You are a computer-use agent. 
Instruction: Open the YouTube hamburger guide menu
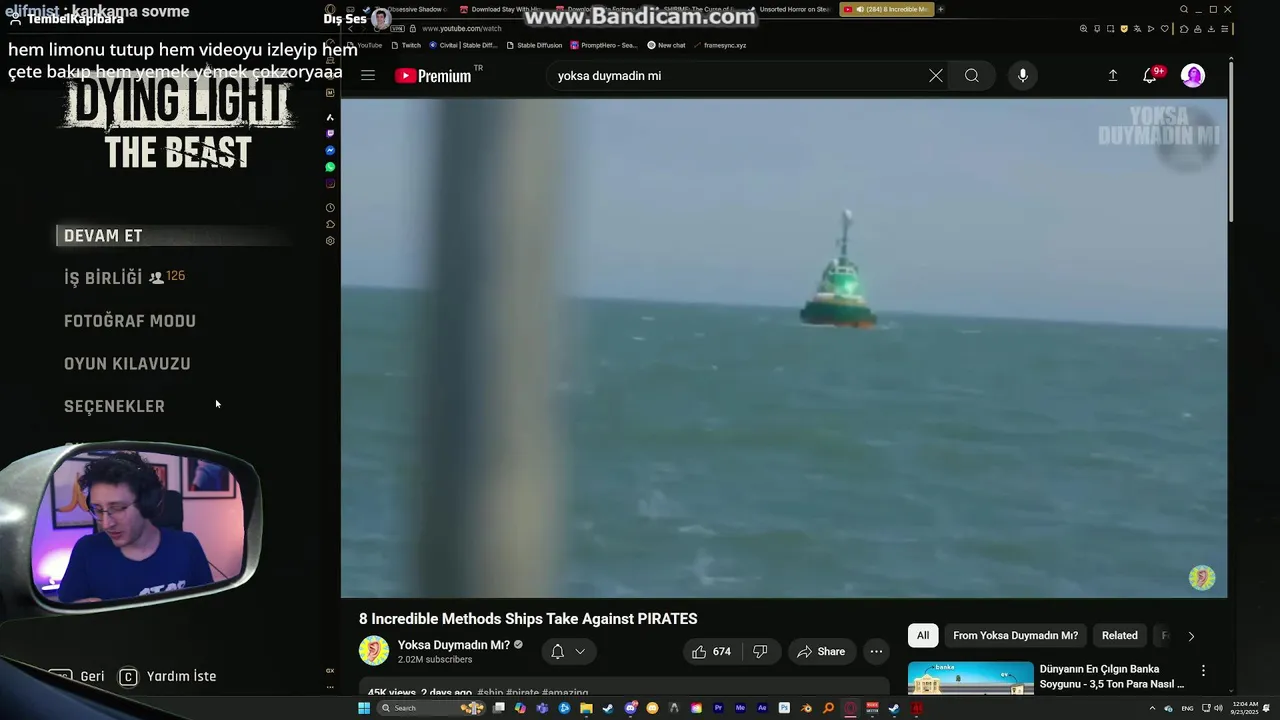click(368, 75)
